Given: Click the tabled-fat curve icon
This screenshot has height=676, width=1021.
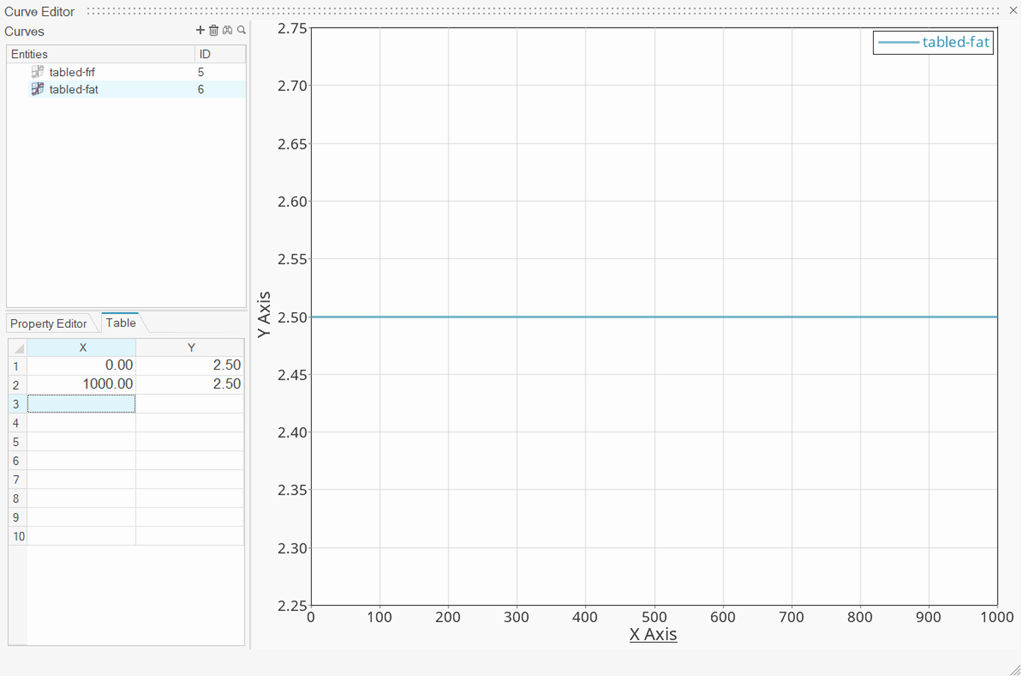Looking at the screenshot, I should click(x=38, y=89).
